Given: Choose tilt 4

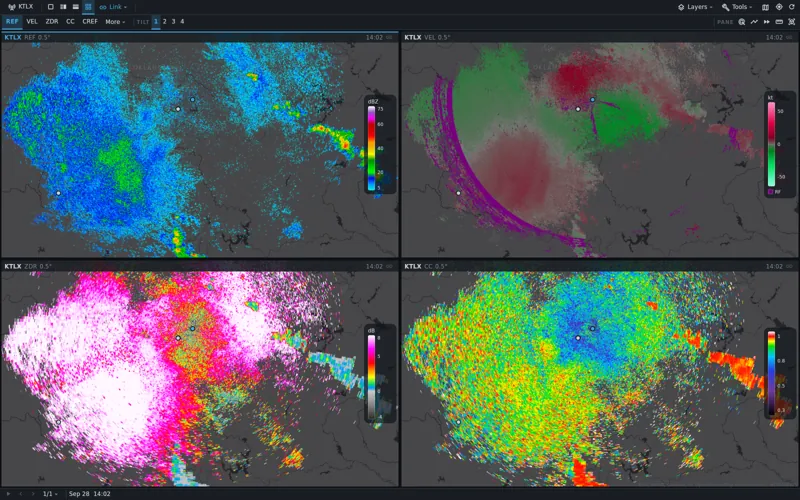Looking at the screenshot, I should point(182,22).
